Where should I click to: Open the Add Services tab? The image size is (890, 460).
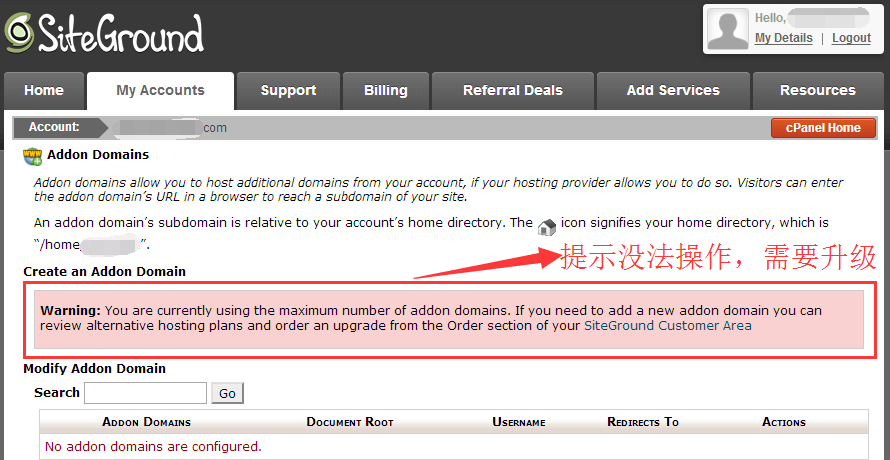point(673,90)
